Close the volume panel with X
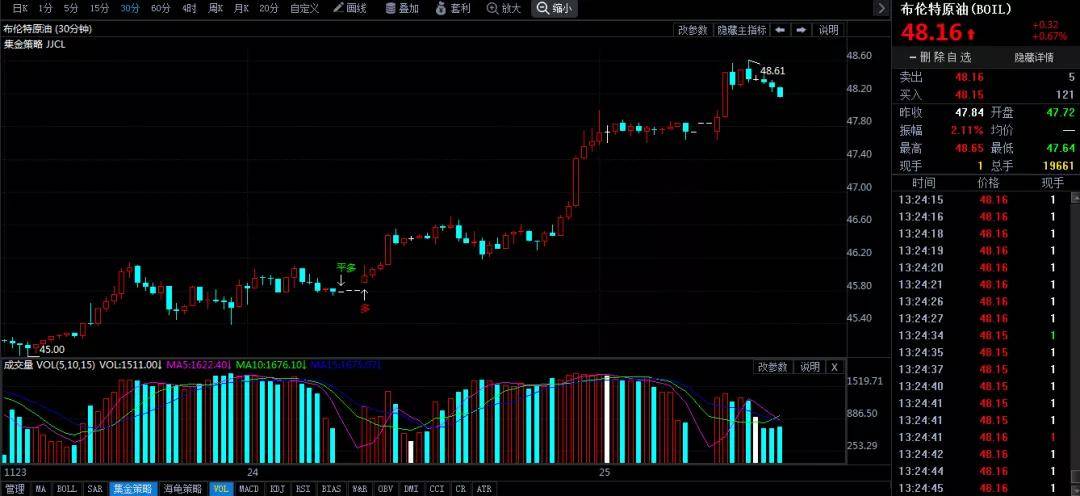1080x496 pixels. (x=834, y=366)
